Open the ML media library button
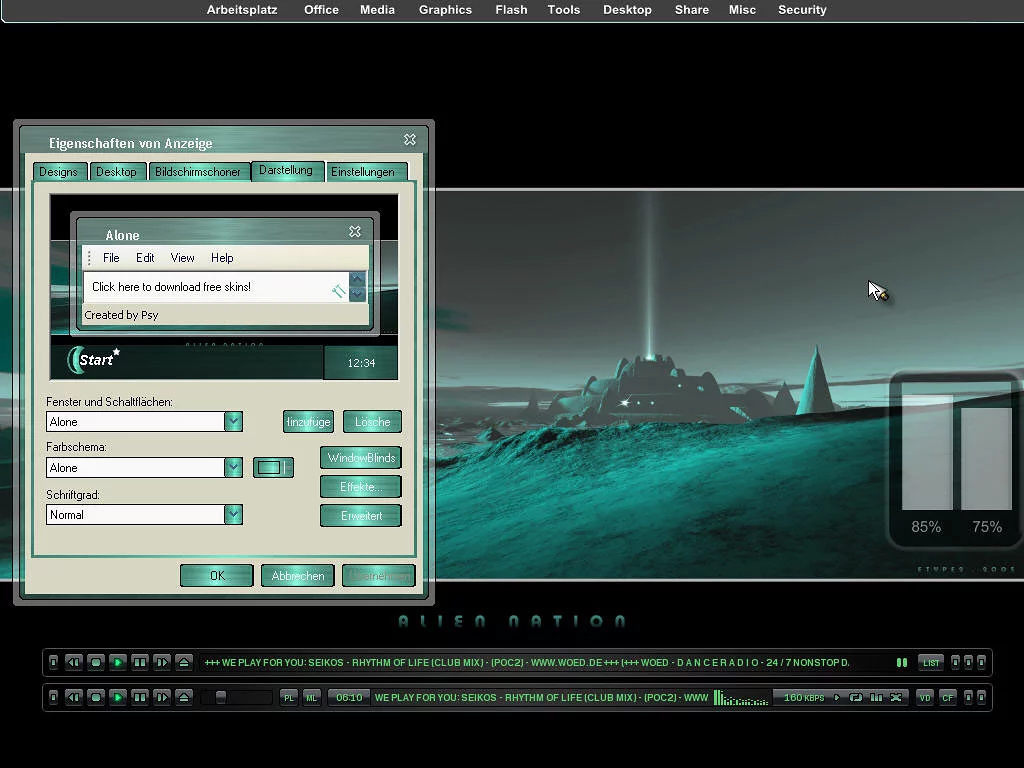 [x=311, y=697]
